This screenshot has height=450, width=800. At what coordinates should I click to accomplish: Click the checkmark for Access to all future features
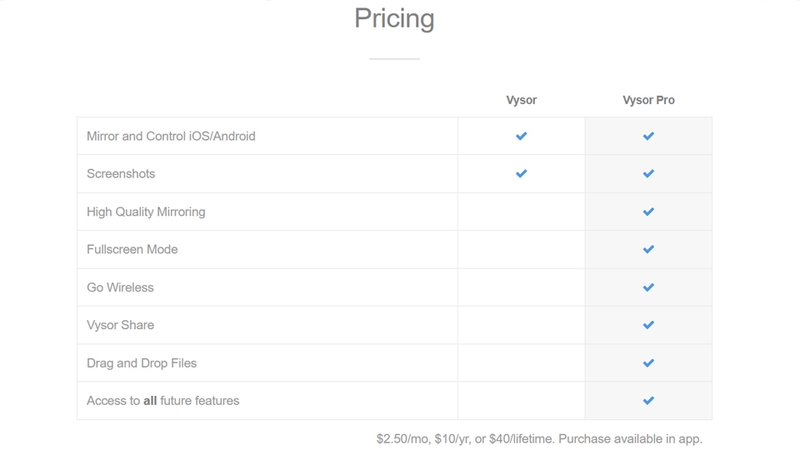[648, 401]
